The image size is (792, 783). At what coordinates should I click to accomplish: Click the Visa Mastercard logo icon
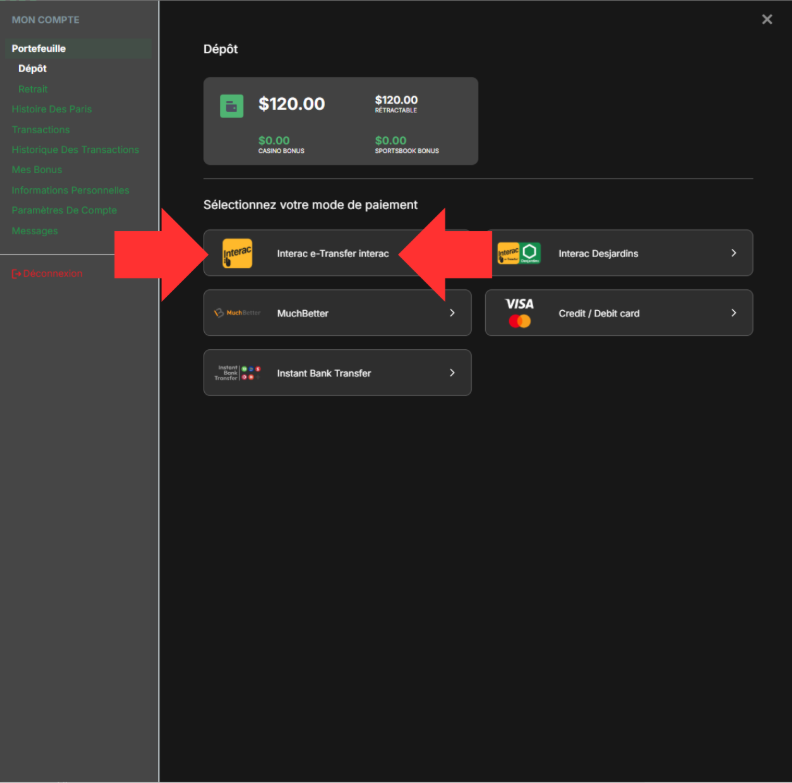click(519, 313)
